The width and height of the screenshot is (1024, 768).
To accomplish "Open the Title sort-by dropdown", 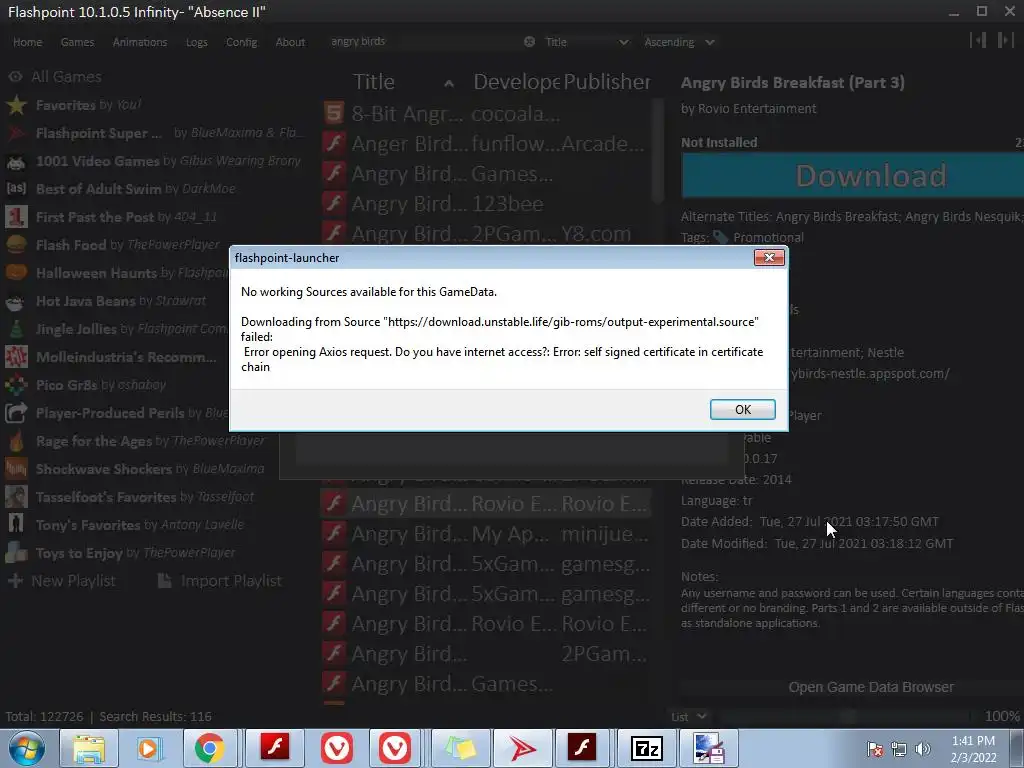I will tap(586, 42).
